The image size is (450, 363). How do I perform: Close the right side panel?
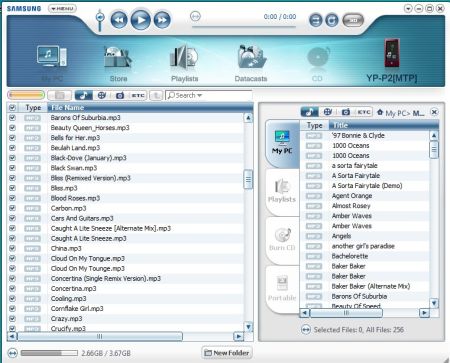click(x=434, y=112)
